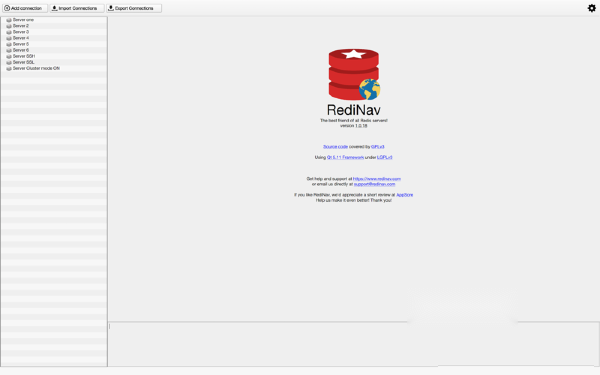The image size is (600, 375).
Task: Select the Server SSH connection
Action: point(54,56)
